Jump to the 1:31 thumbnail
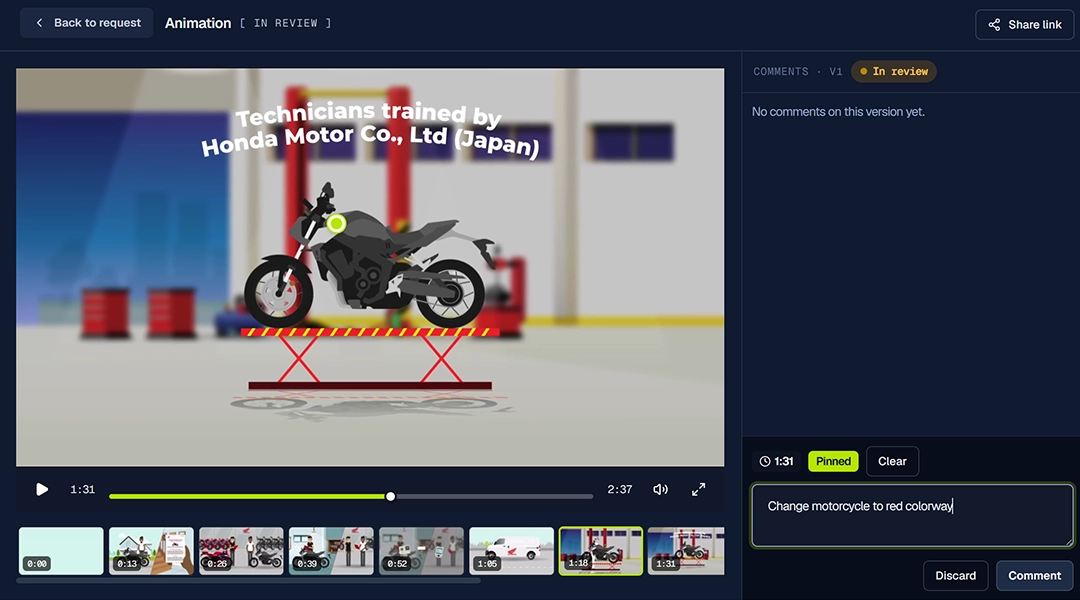 [686, 550]
